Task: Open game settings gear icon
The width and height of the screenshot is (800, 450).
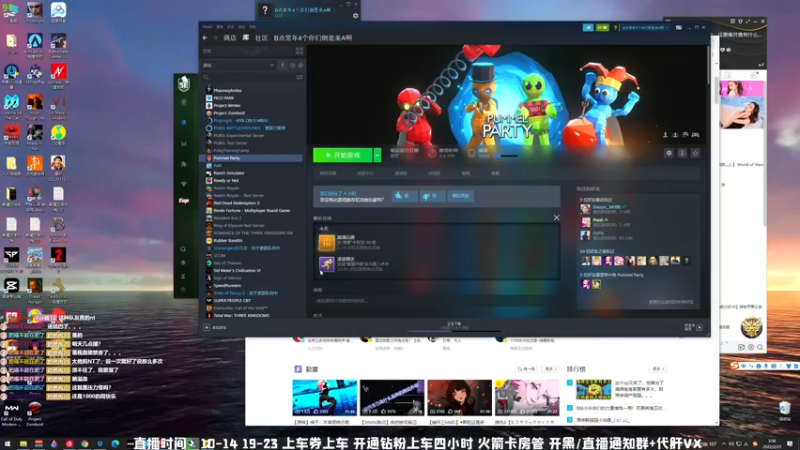Action: 668,153
